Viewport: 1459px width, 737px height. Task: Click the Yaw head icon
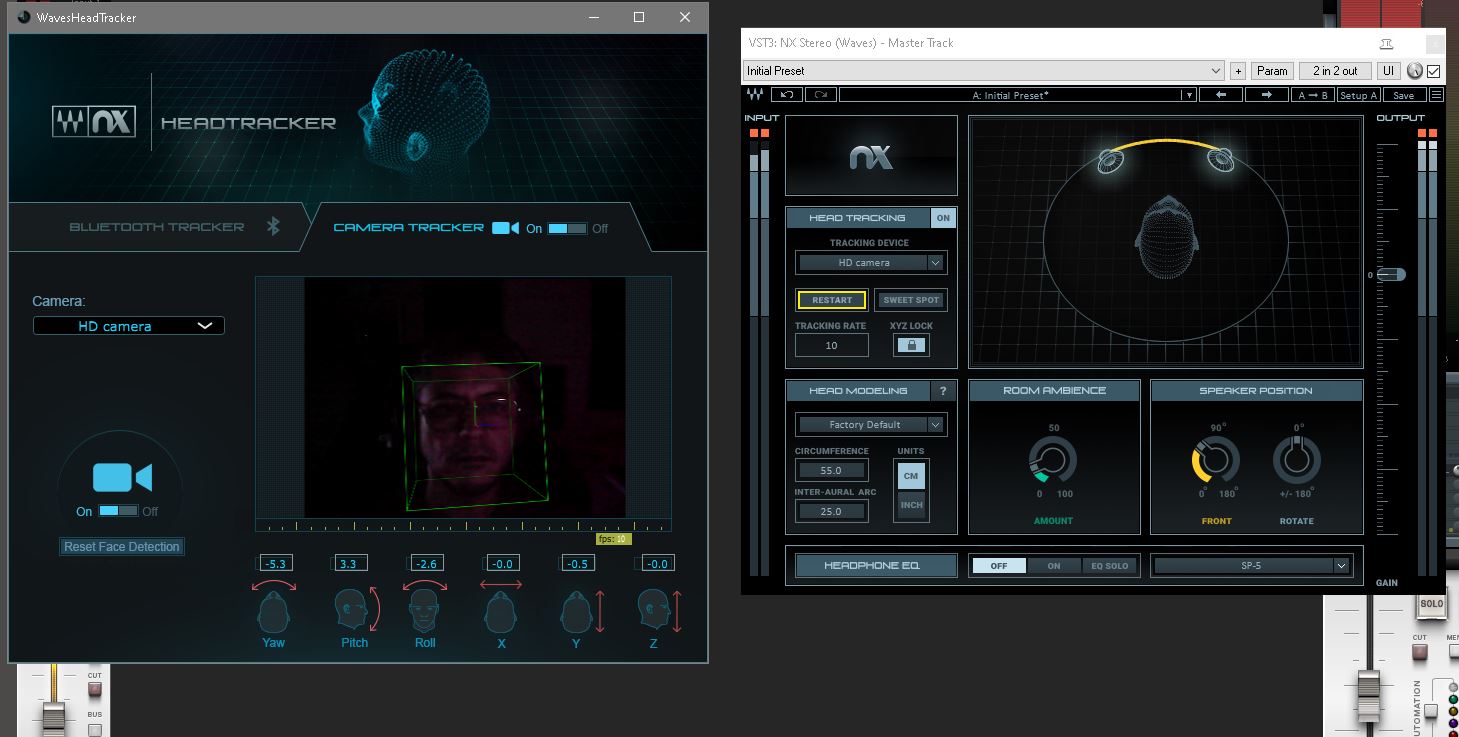pos(273,610)
